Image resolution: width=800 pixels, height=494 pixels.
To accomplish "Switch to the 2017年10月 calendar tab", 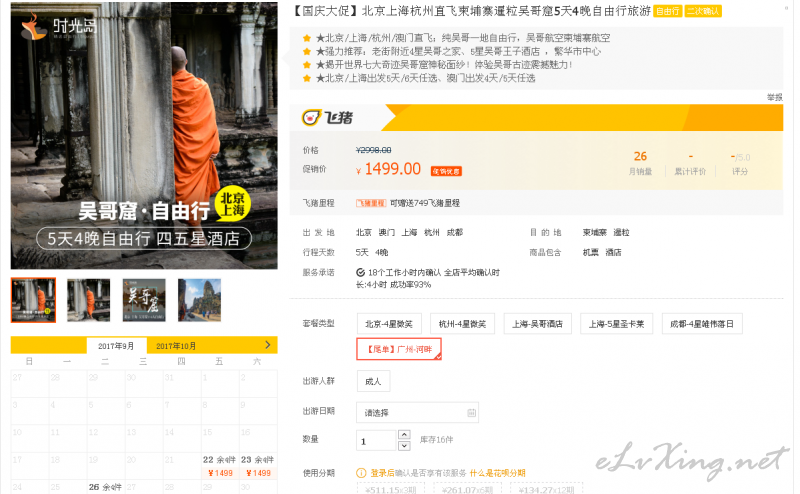I will (176, 345).
